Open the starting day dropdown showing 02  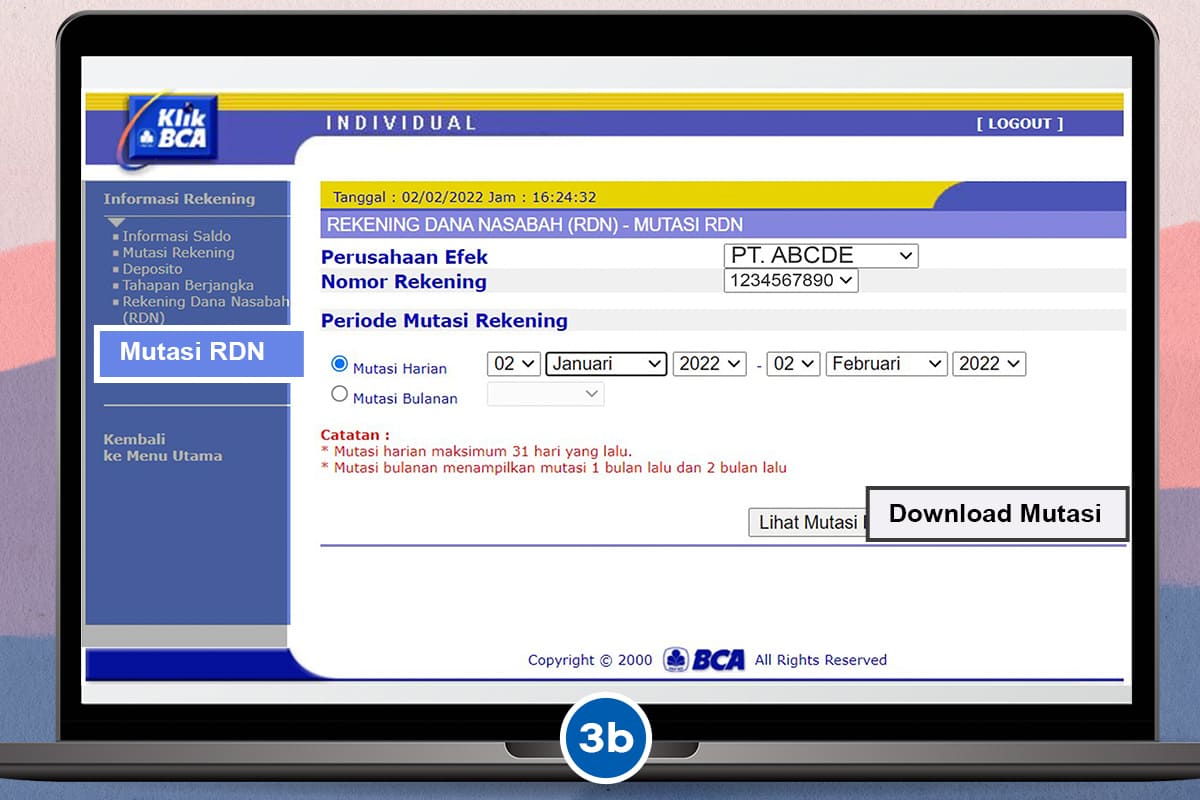click(x=513, y=364)
